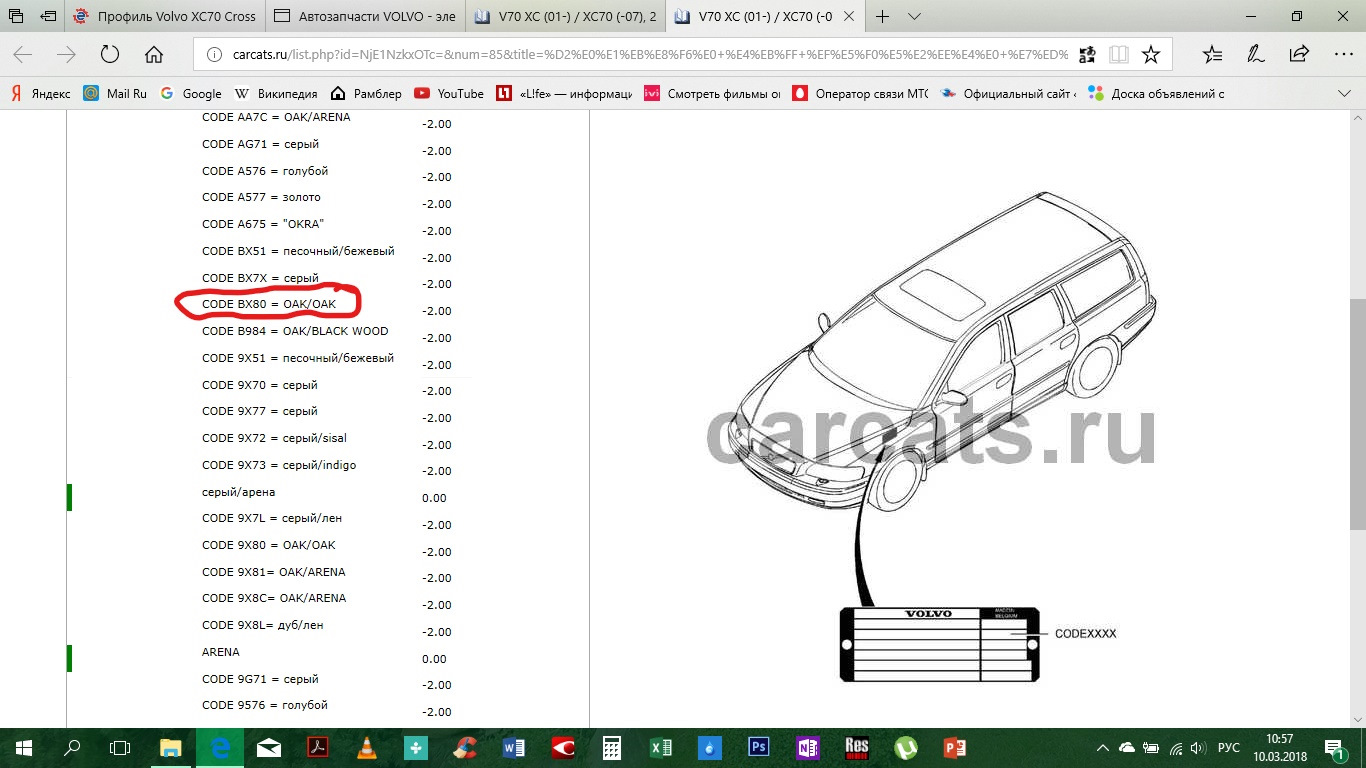Show tab previews using the chevron
The width and height of the screenshot is (1366, 768).
[x=914, y=16]
